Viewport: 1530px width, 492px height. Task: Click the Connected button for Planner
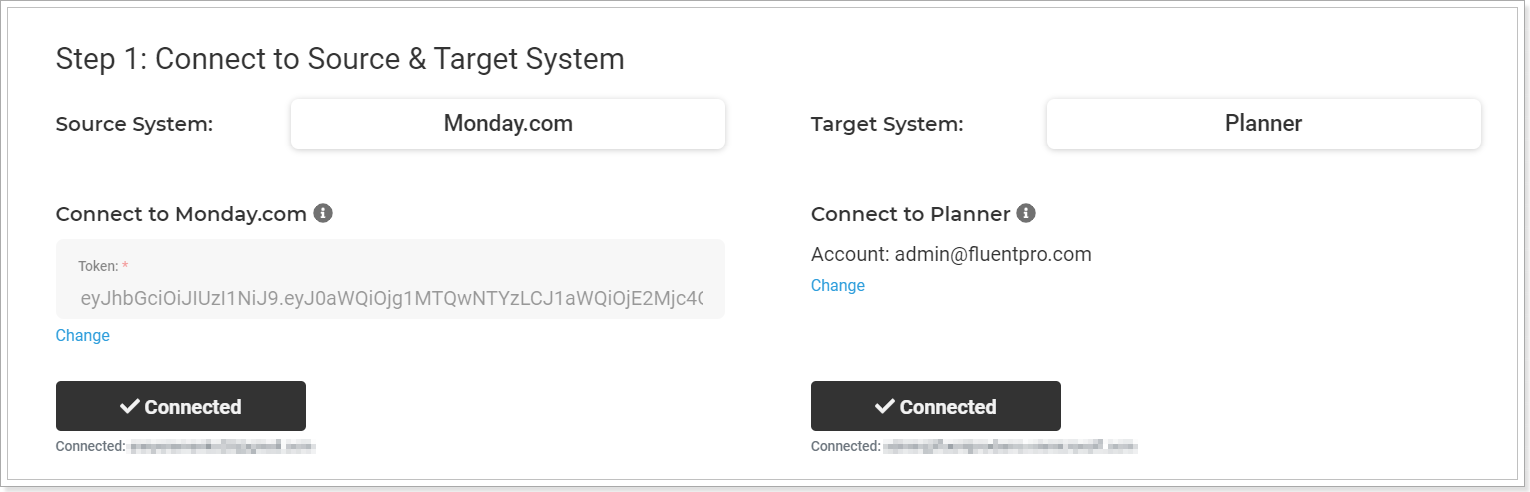[936, 406]
